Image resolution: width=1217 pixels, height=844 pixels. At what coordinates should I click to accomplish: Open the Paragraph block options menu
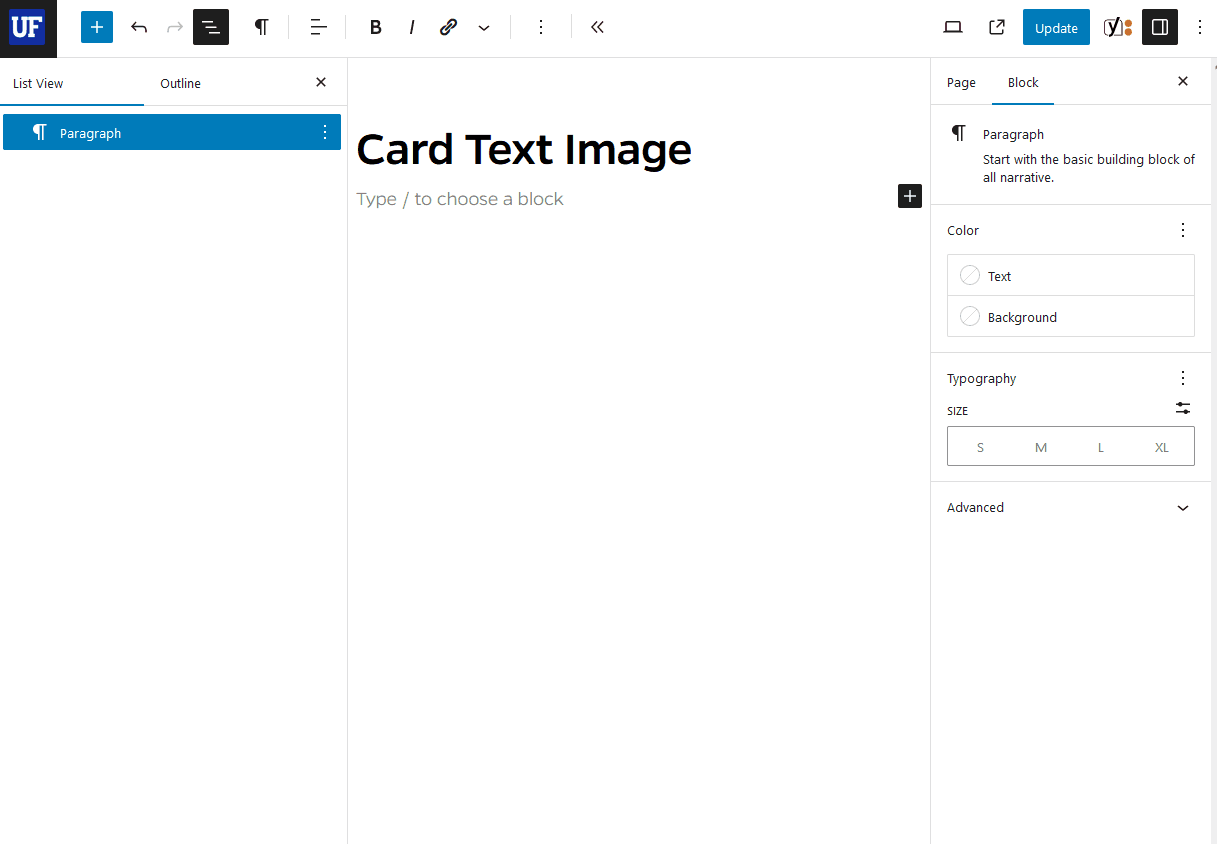[323, 131]
